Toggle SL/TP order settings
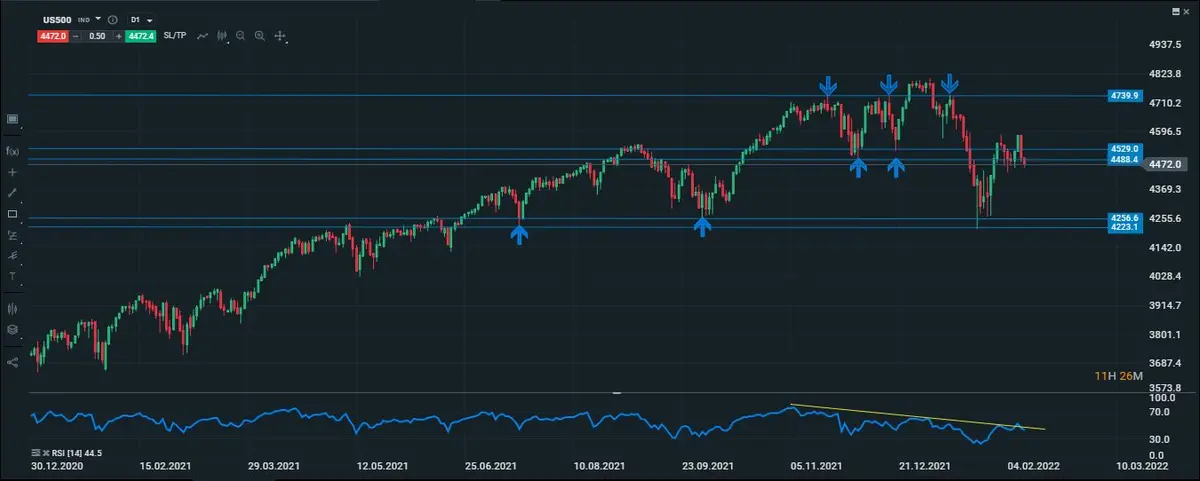 click(175, 36)
